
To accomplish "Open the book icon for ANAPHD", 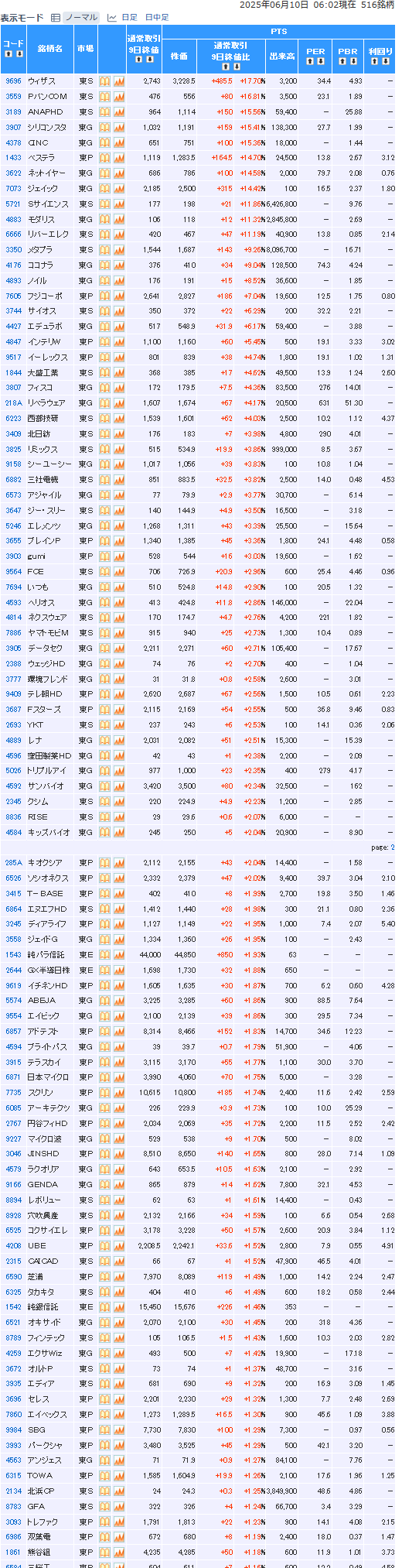I will pyautogui.click(x=104, y=112).
